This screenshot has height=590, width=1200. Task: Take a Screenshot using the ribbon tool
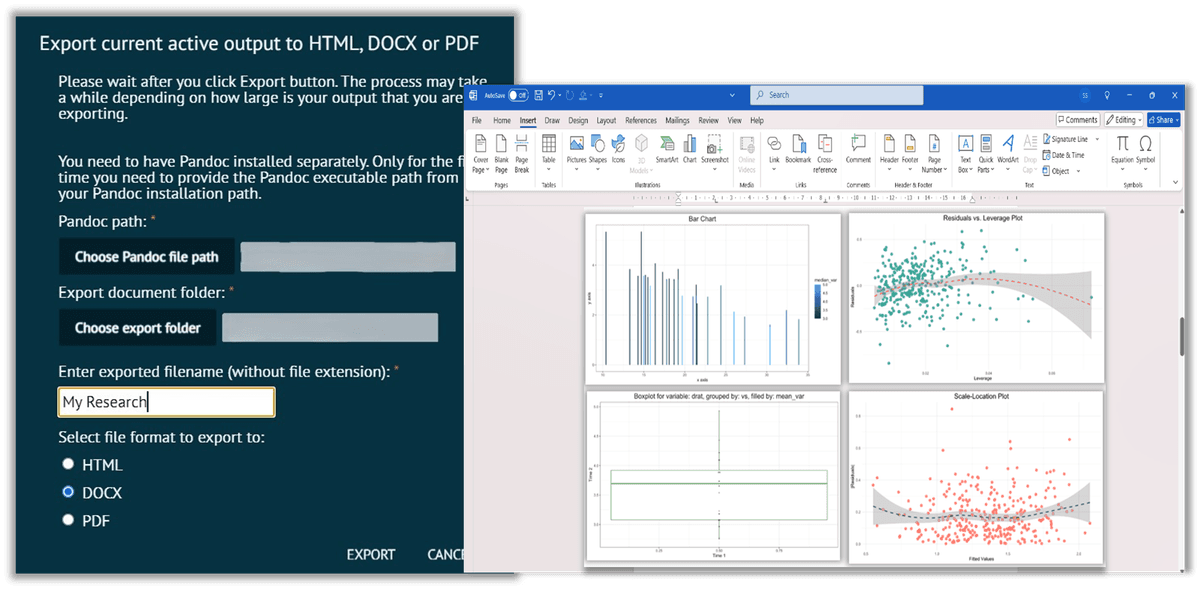[715, 150]
